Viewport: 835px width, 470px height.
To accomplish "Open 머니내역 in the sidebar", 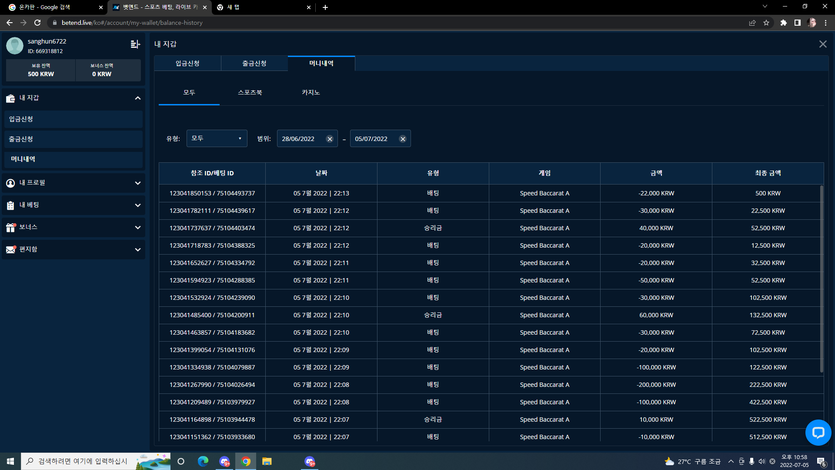I will coord(73,159).
